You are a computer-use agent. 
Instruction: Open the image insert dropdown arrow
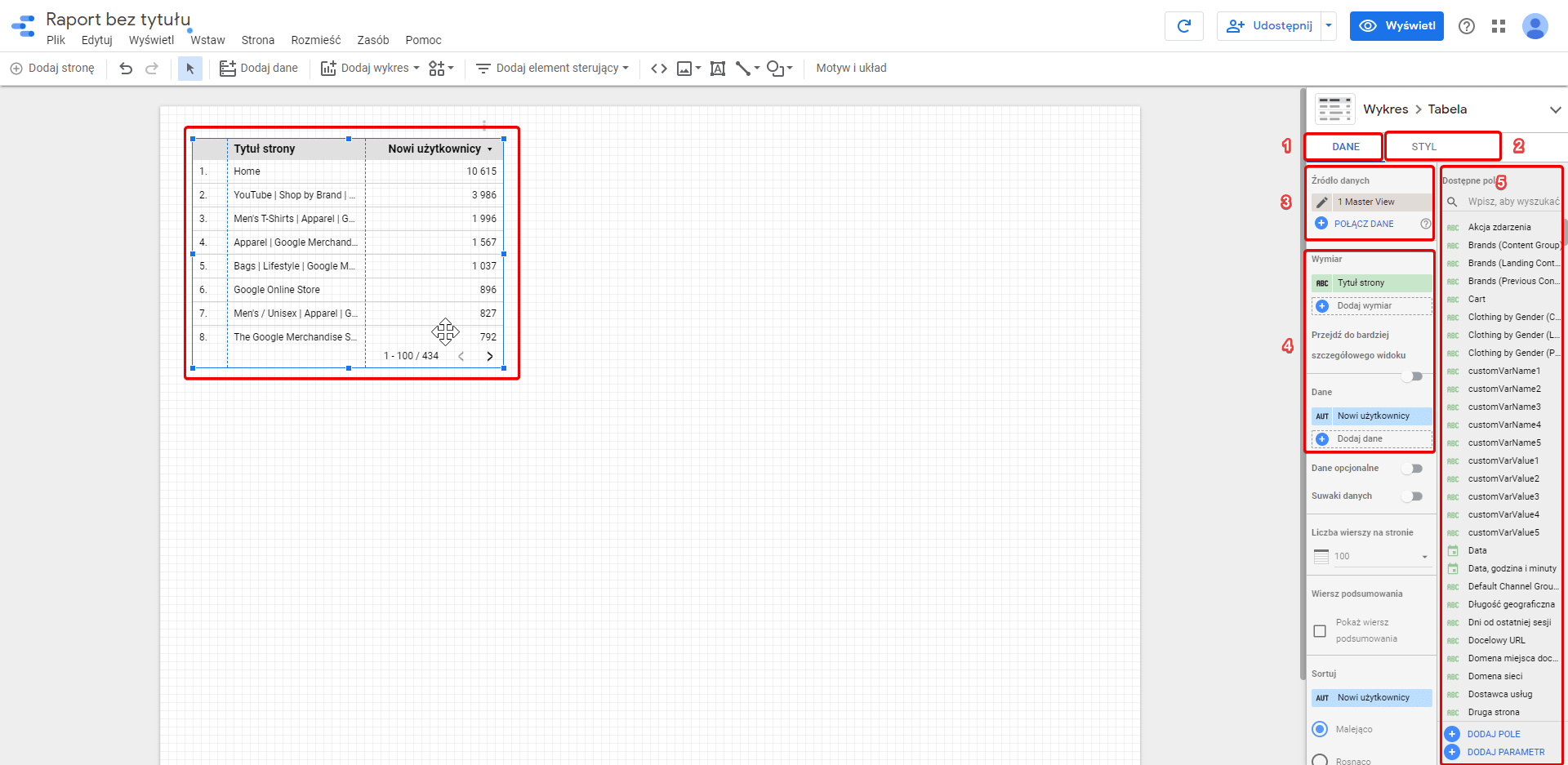point(698,69)
